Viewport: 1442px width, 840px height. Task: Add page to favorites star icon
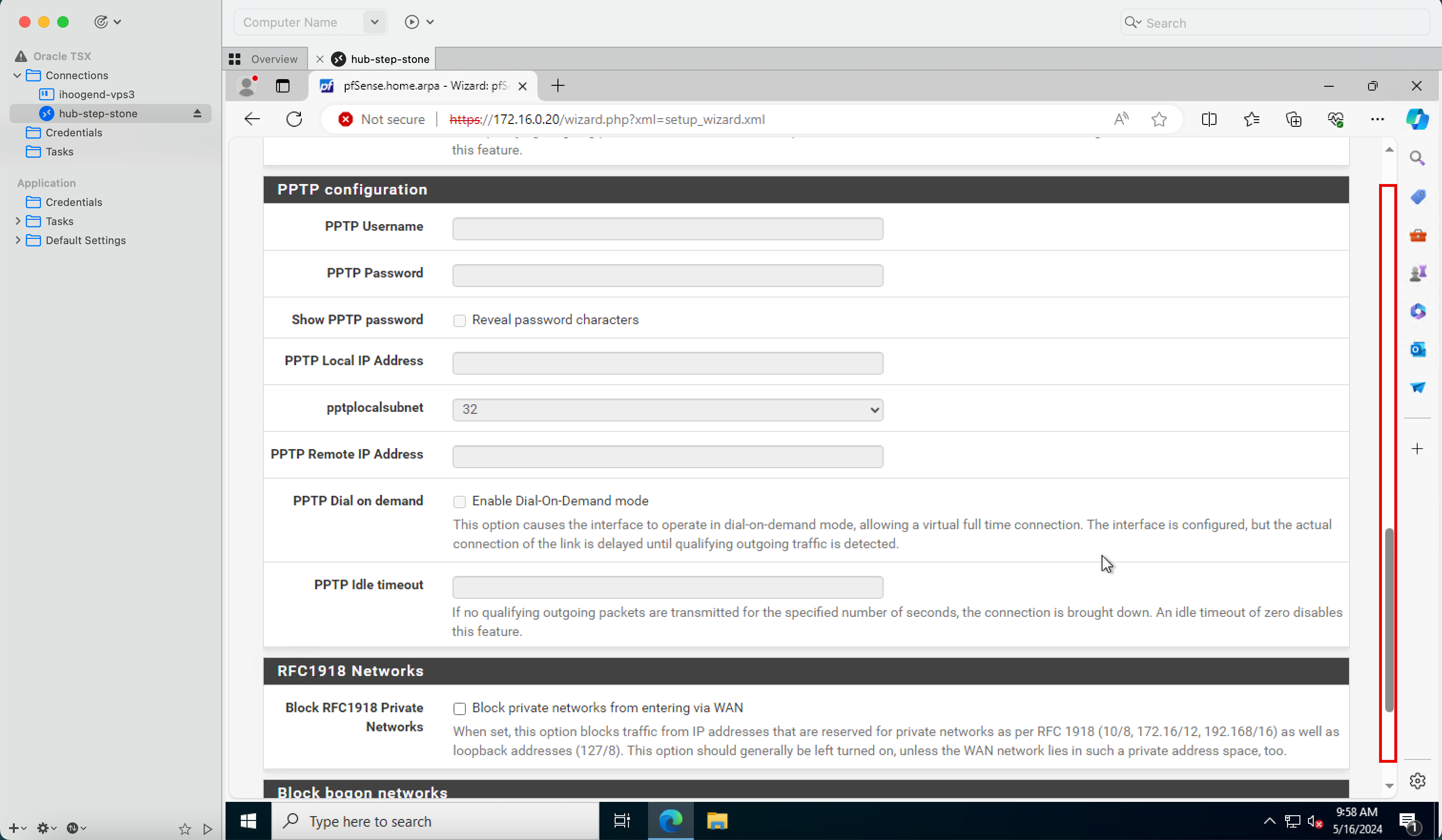pyautogui.click(x=1159, y=119)
